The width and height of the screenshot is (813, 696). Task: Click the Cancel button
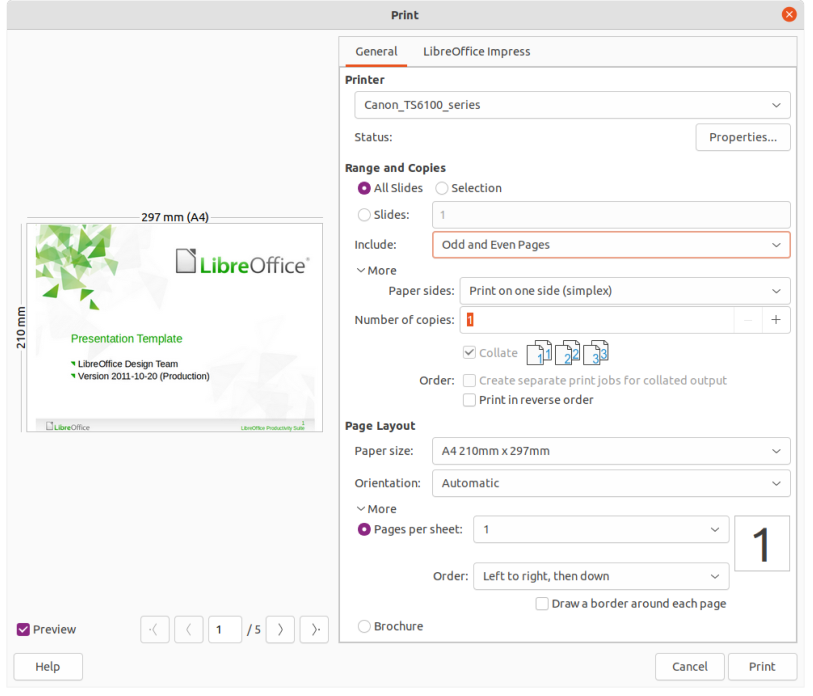690,667
